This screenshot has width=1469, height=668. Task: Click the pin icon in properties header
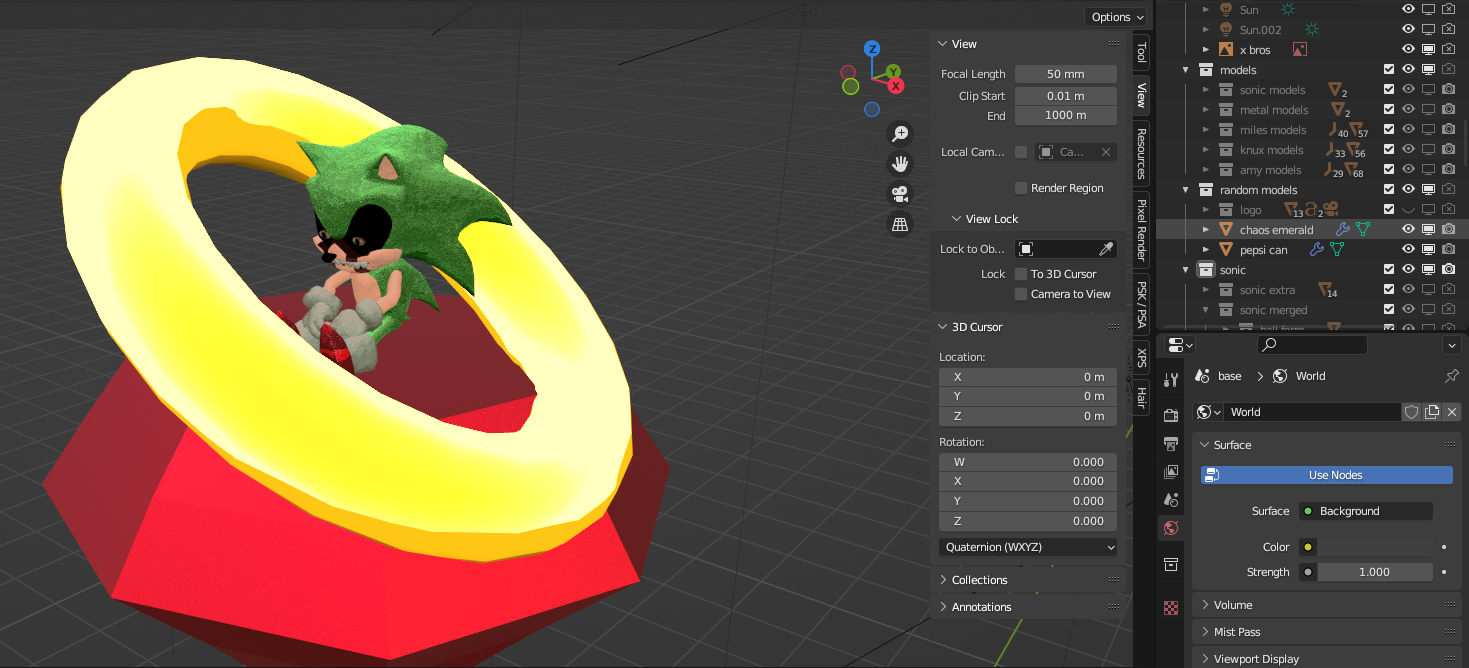(1452, 376)
